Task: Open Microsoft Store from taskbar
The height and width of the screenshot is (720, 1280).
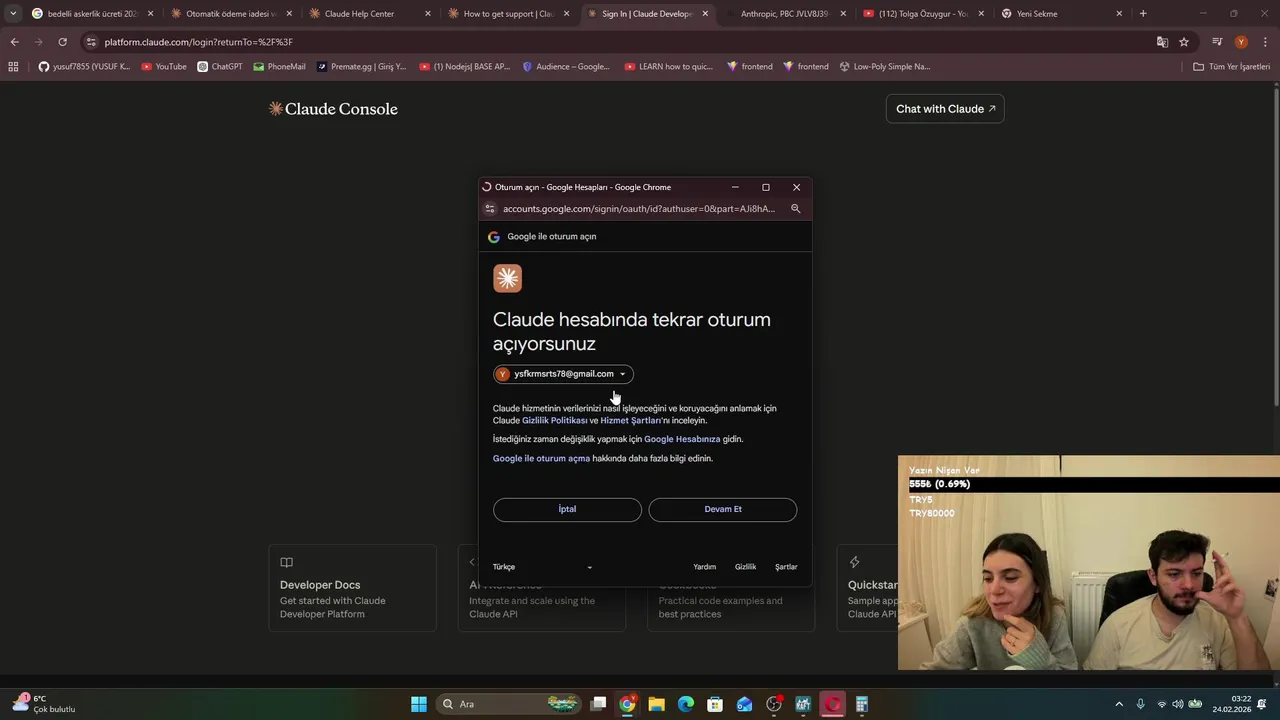Action: [715, 704]
